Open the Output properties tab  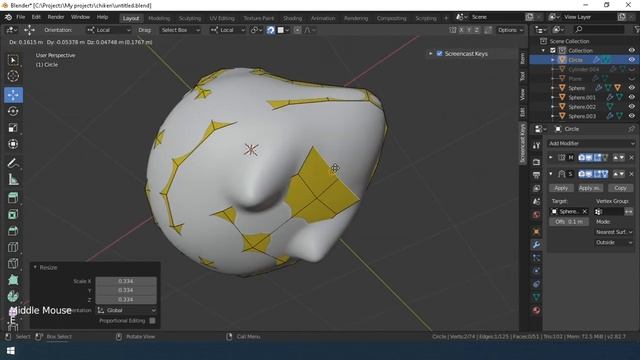tap(536, 175)
